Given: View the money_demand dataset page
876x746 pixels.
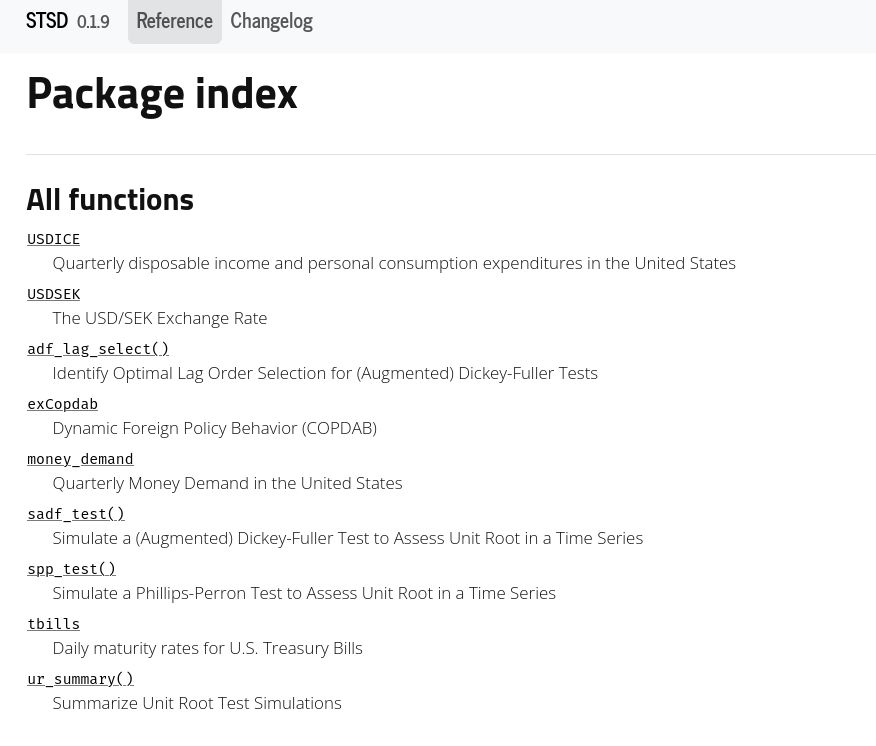Looking at the screenshot, I should 80,459.
